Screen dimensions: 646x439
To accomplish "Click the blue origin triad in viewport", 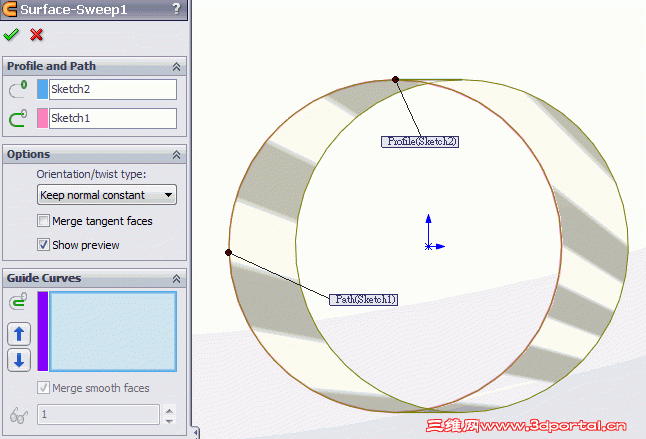I will point(434,233).
